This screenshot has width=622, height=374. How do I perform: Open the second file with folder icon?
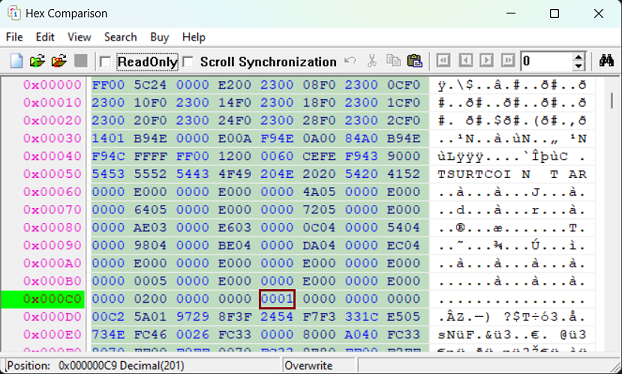(x=59, y=61)
